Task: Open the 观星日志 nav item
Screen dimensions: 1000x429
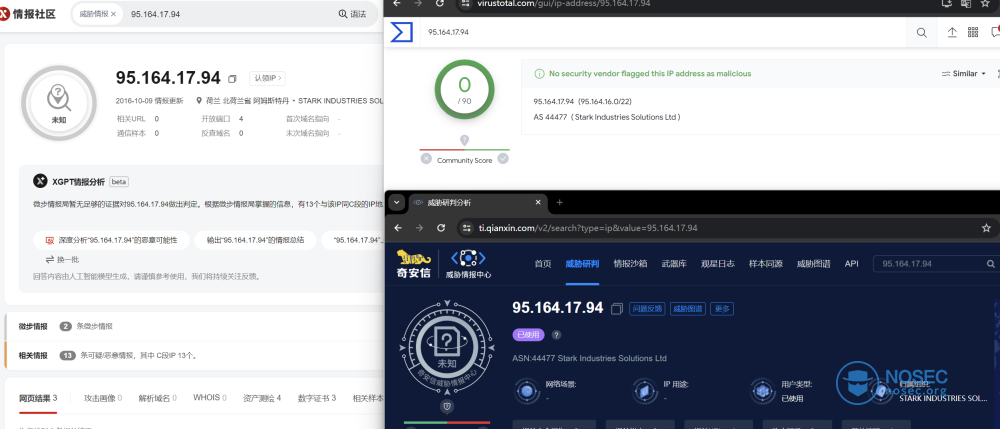Action: tap(718, 264)
